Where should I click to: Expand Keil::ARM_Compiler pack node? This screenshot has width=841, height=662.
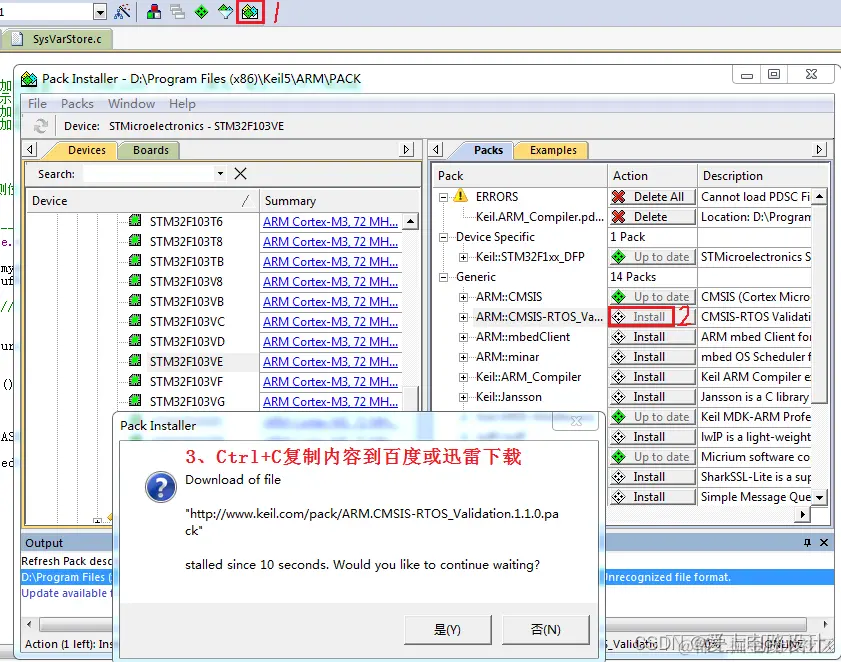click(463, 378)
